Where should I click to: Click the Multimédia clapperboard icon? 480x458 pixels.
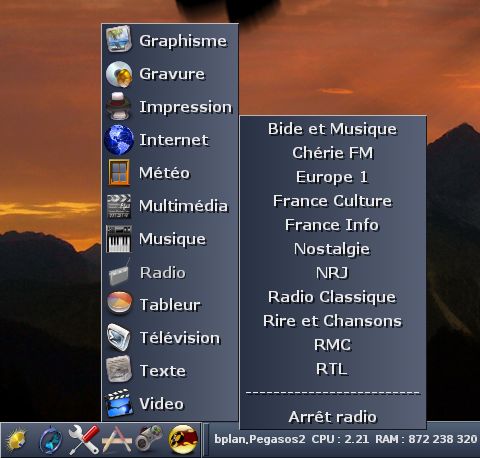tap(118, 206)
